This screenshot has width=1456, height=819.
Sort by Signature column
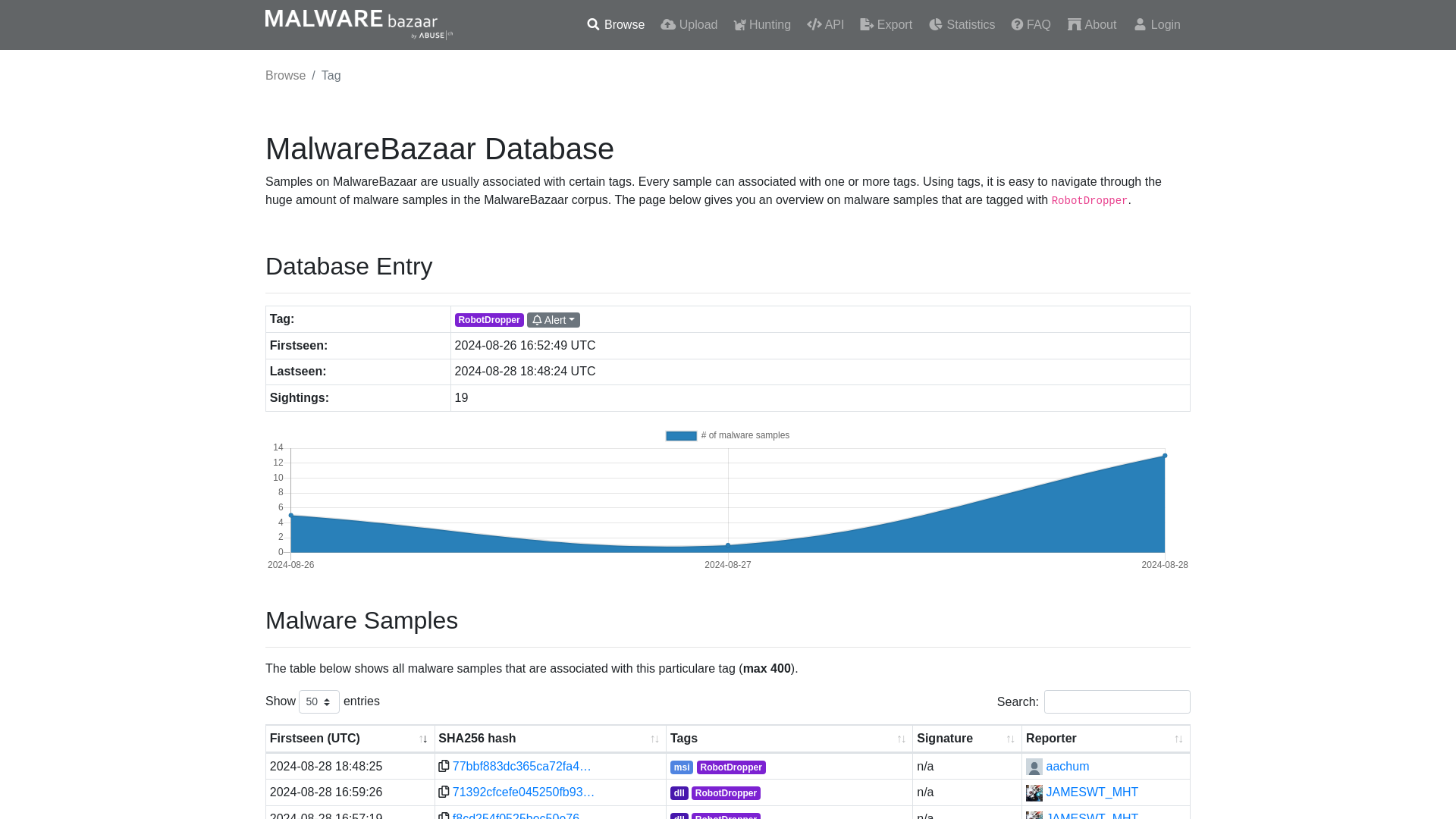pyautogui.click(x=967, y=739)
